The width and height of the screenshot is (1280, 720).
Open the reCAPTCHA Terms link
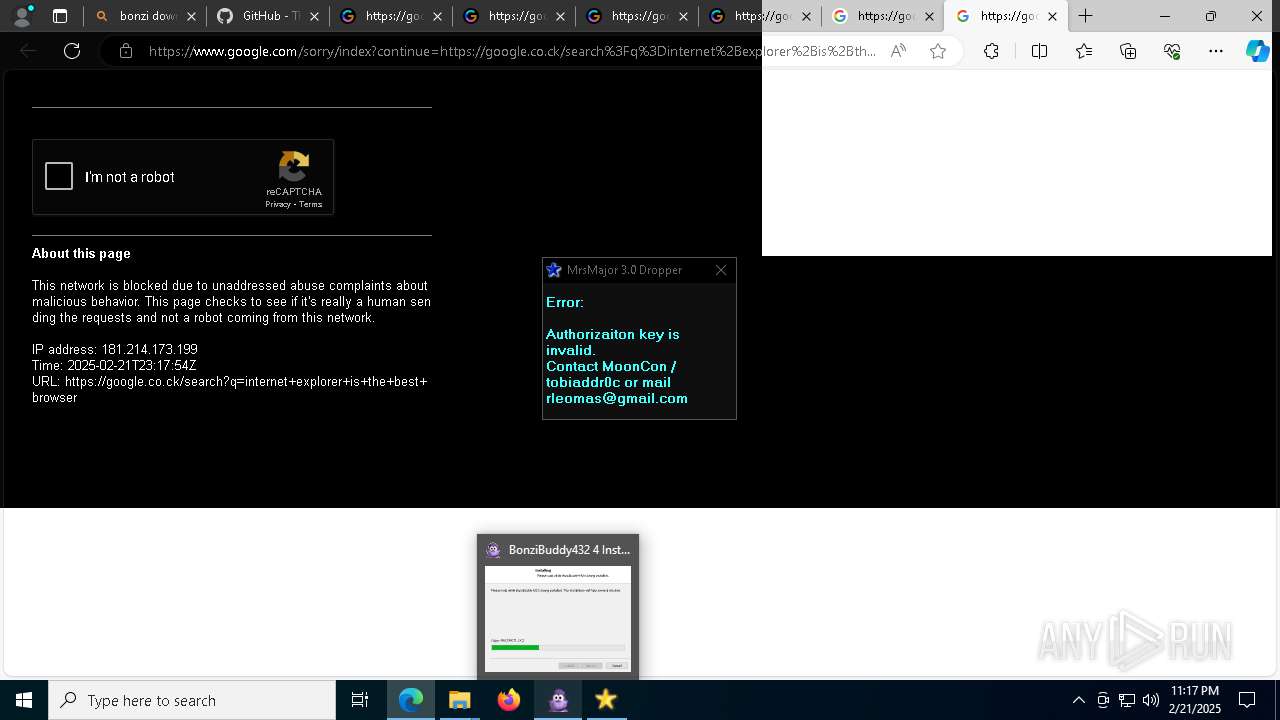pos(311,204)
